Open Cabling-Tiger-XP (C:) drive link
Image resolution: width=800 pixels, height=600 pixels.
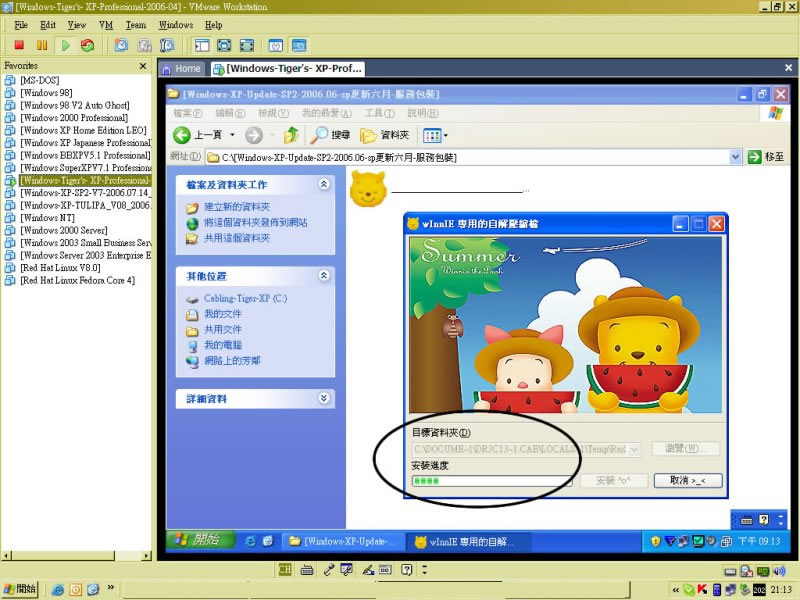tap(245, 298)
